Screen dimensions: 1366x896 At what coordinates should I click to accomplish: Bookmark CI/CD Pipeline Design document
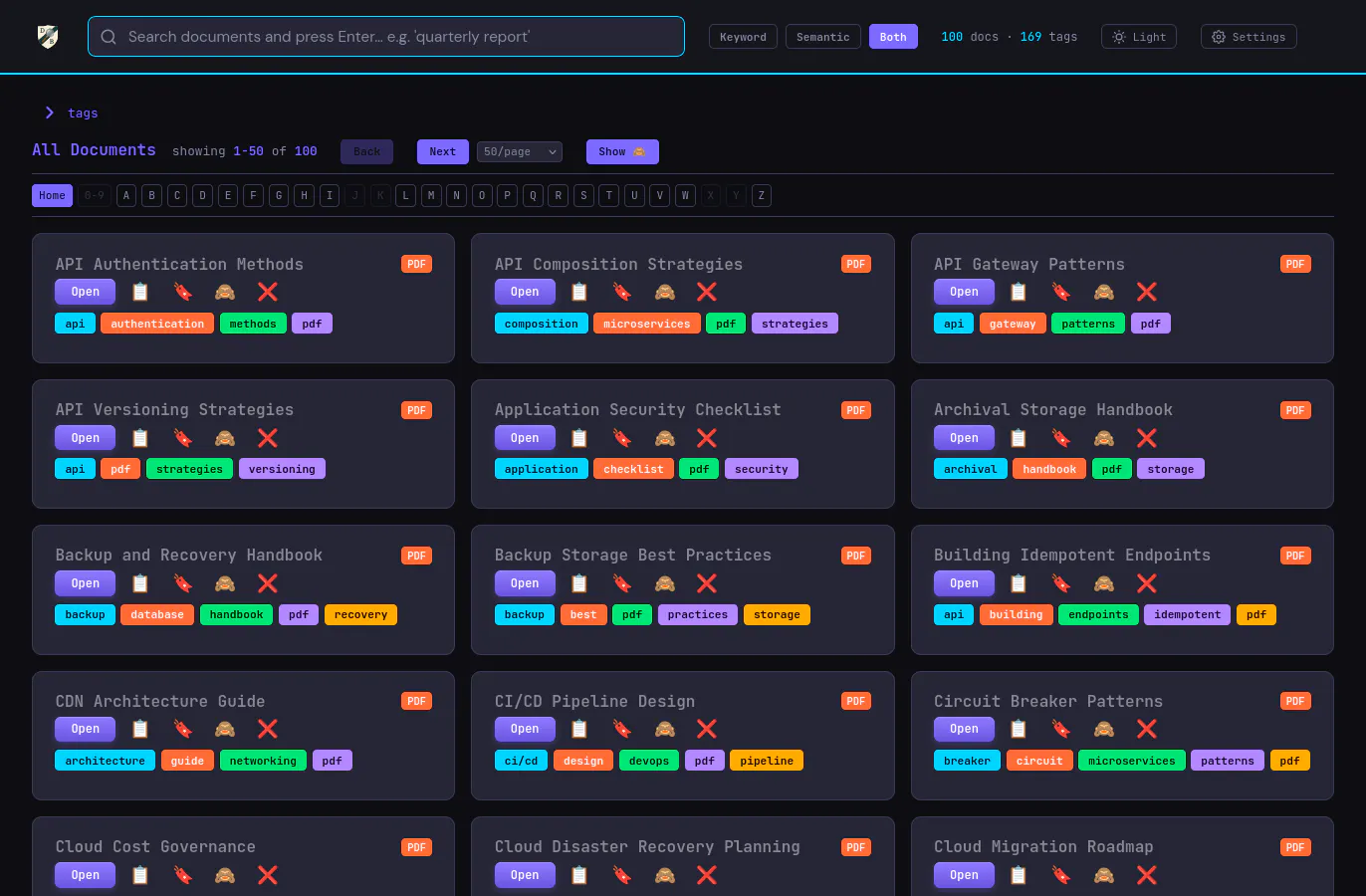622,729
